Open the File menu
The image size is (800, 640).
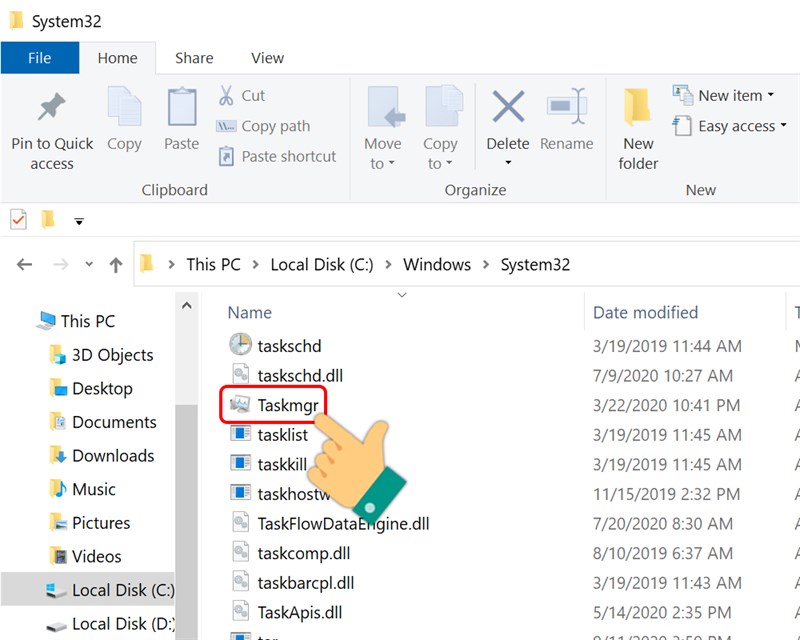(39, 58)
